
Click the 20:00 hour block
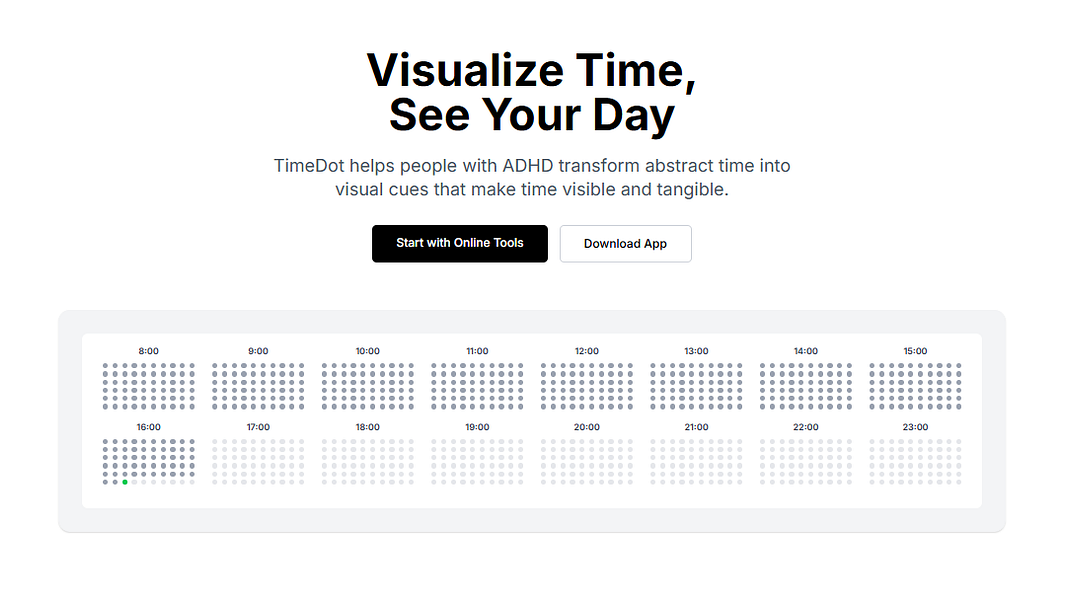point(586,460)
